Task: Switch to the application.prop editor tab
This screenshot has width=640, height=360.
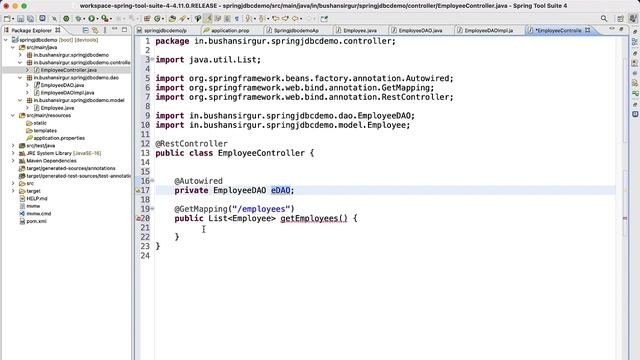Action: point(230,31)
